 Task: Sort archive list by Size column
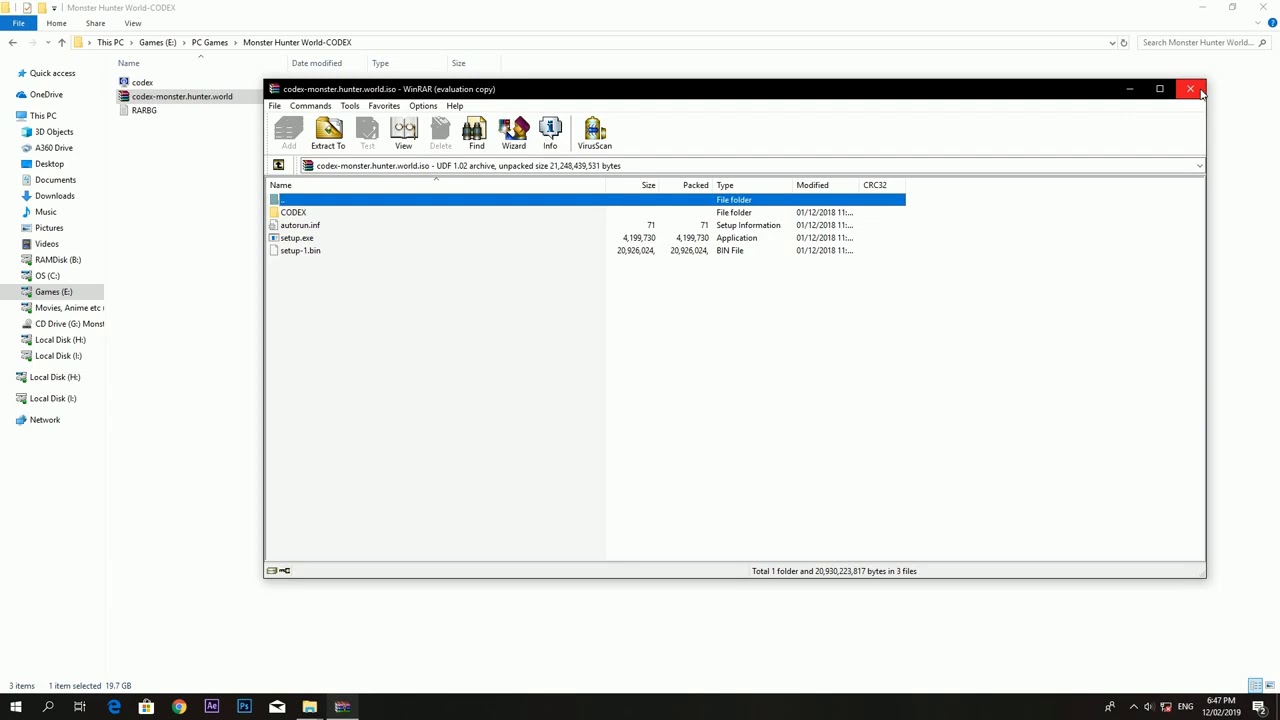[632, 185]
